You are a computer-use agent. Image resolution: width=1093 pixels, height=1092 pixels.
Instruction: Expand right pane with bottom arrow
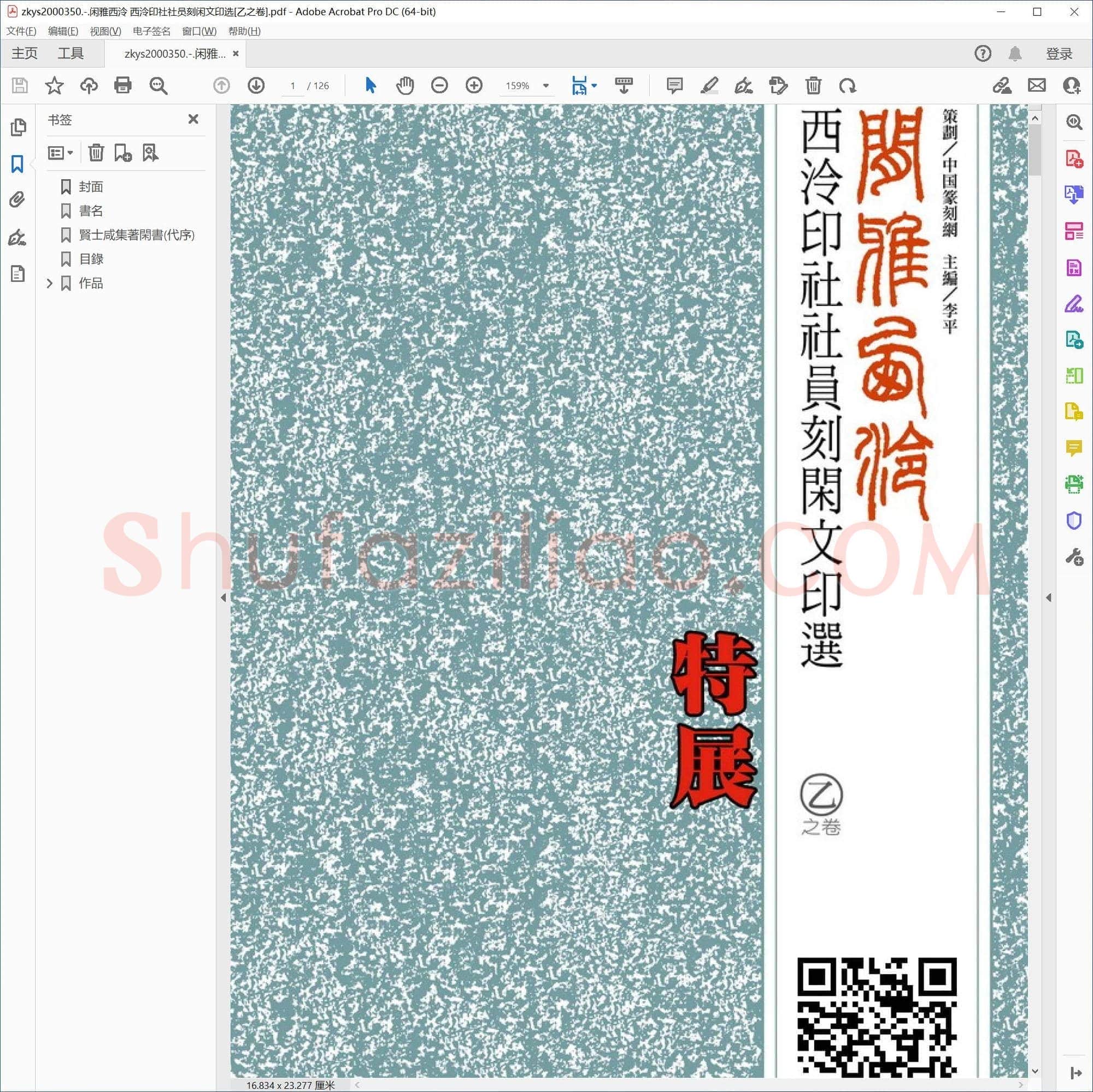(x=1076, y=1073)
